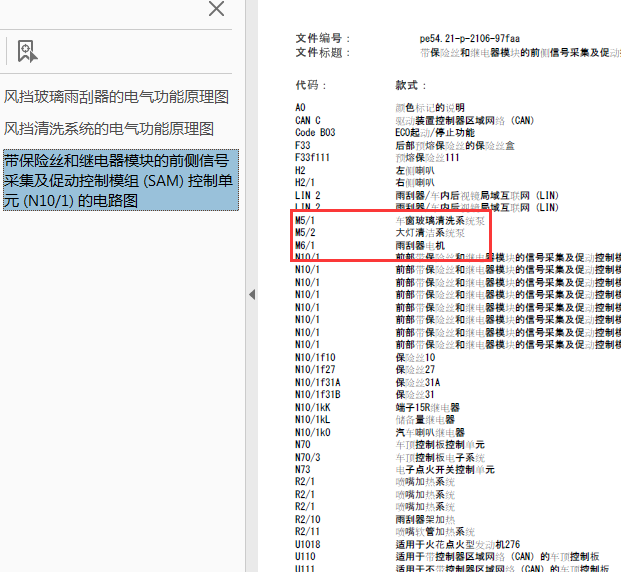
Task: Click ECO起动/停止功能 description
Action: coord(435,132)
